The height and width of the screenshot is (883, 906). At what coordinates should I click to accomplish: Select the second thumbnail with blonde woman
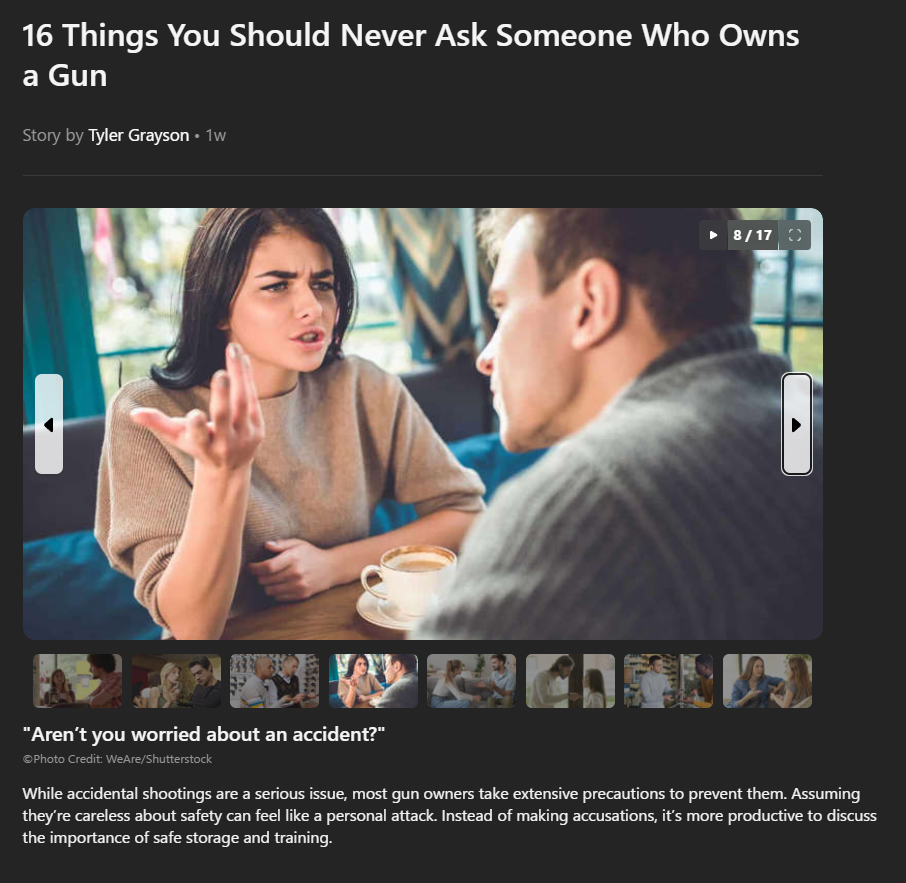(176, 681)
